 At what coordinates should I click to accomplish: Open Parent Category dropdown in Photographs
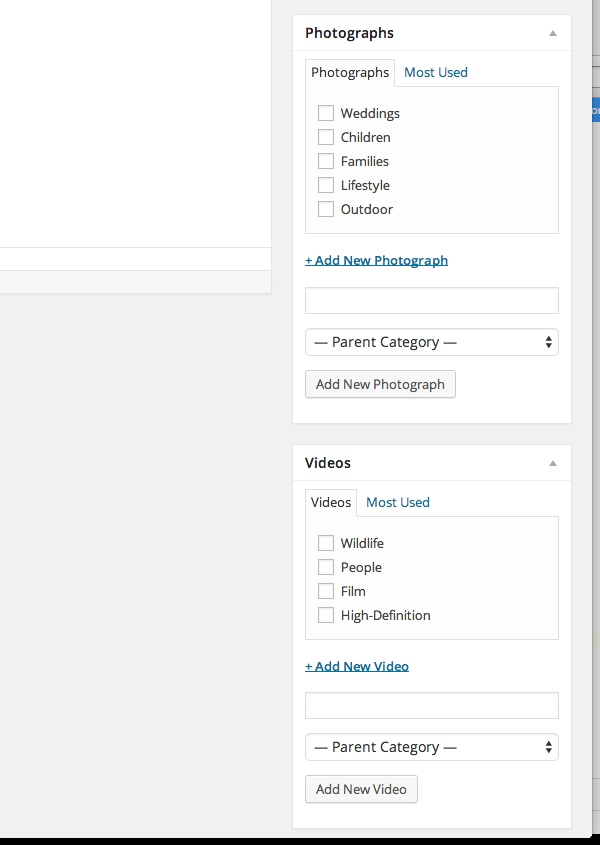click(432, 342)
